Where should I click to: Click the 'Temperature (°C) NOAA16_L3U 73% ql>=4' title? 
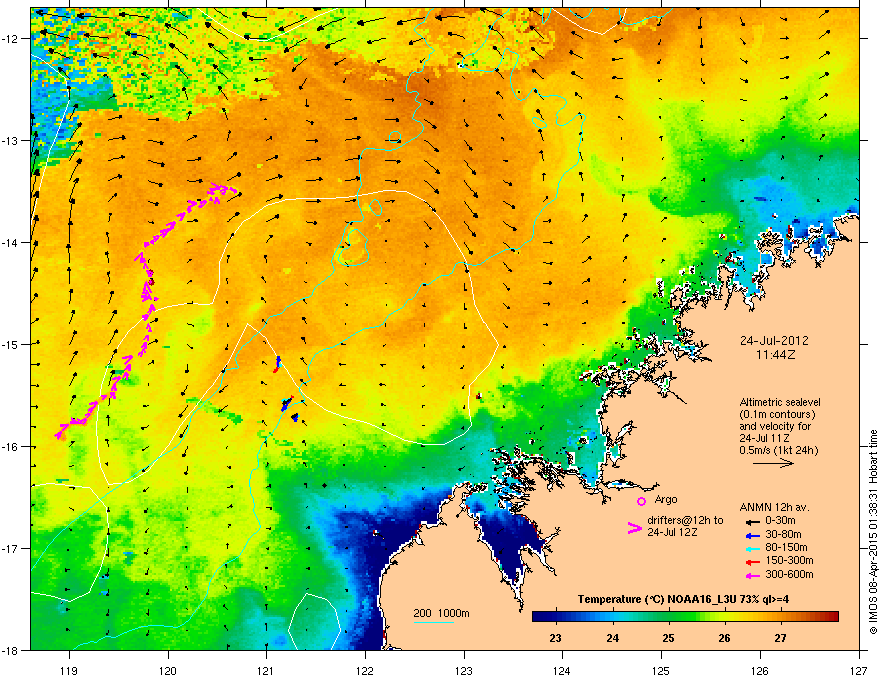pos(683,599)
